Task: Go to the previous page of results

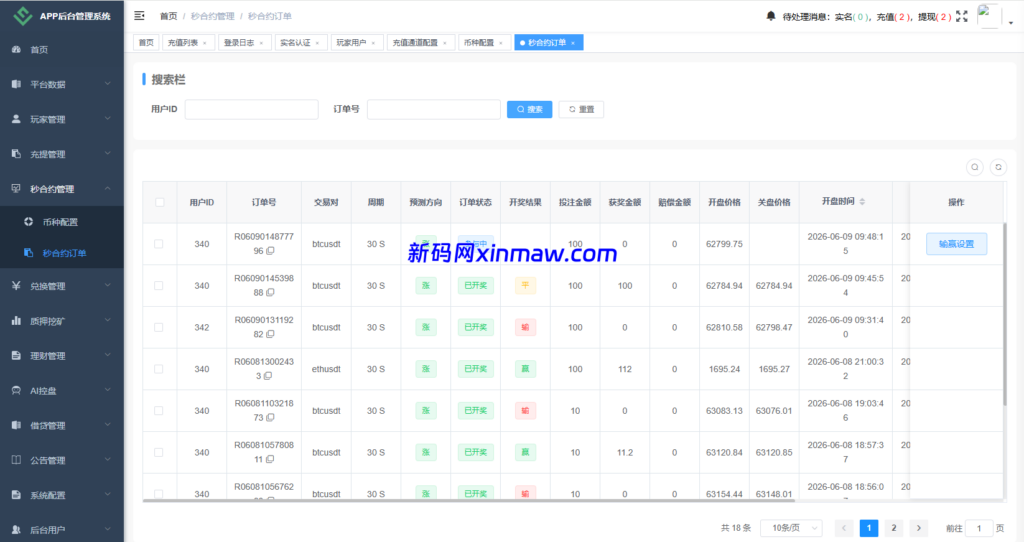Action: click(x=844, y=528)
